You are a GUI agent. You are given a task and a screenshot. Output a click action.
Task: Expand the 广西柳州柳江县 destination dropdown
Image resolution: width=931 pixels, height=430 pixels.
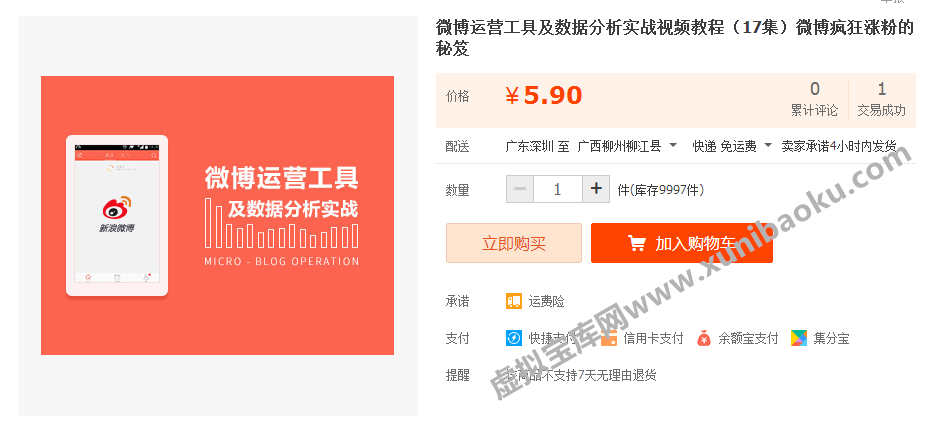tap(673, 146)
